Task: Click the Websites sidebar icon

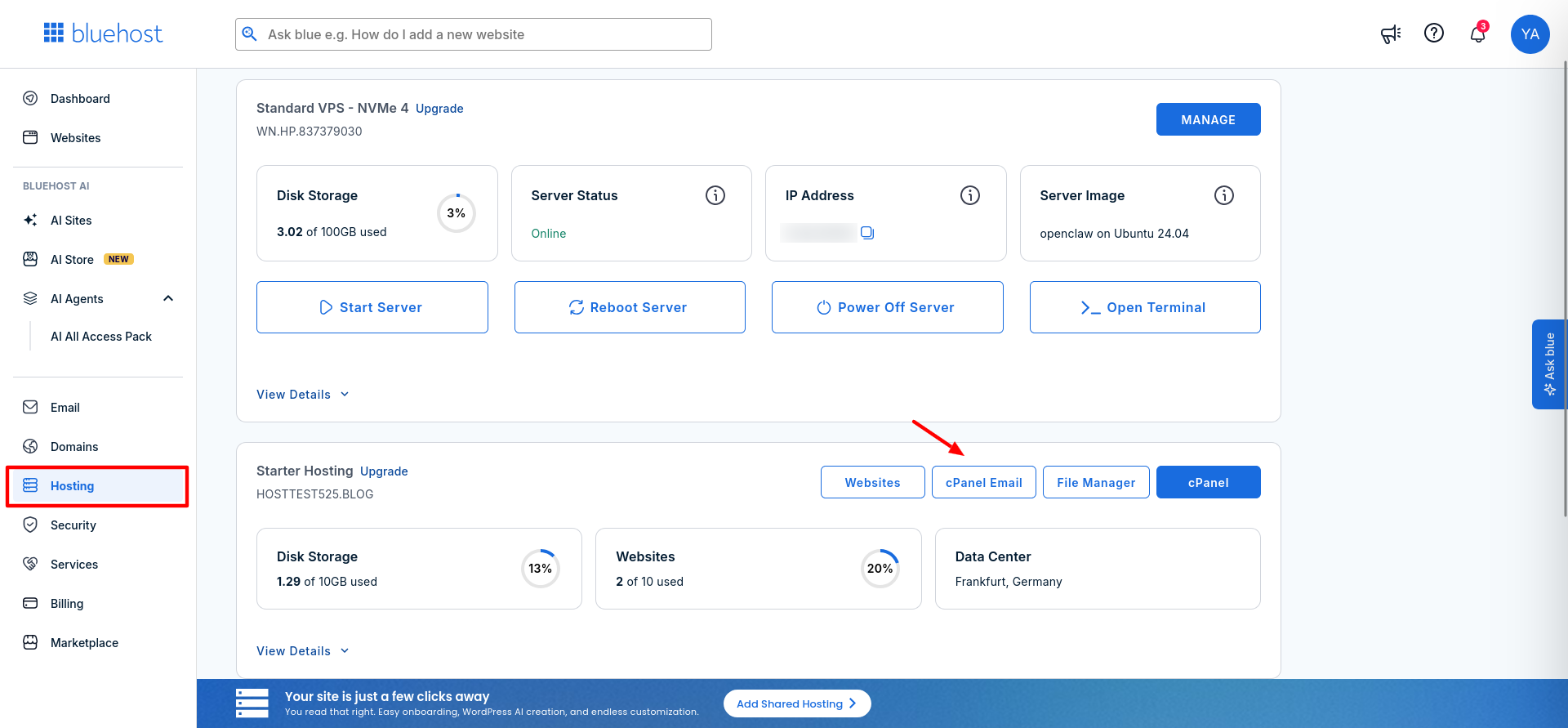Action: (30, 137)
